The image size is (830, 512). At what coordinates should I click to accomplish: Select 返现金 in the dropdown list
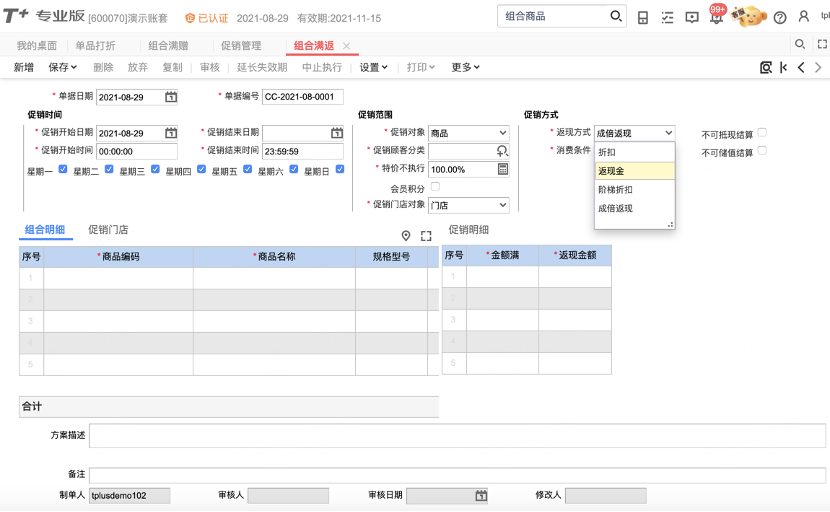635,171
